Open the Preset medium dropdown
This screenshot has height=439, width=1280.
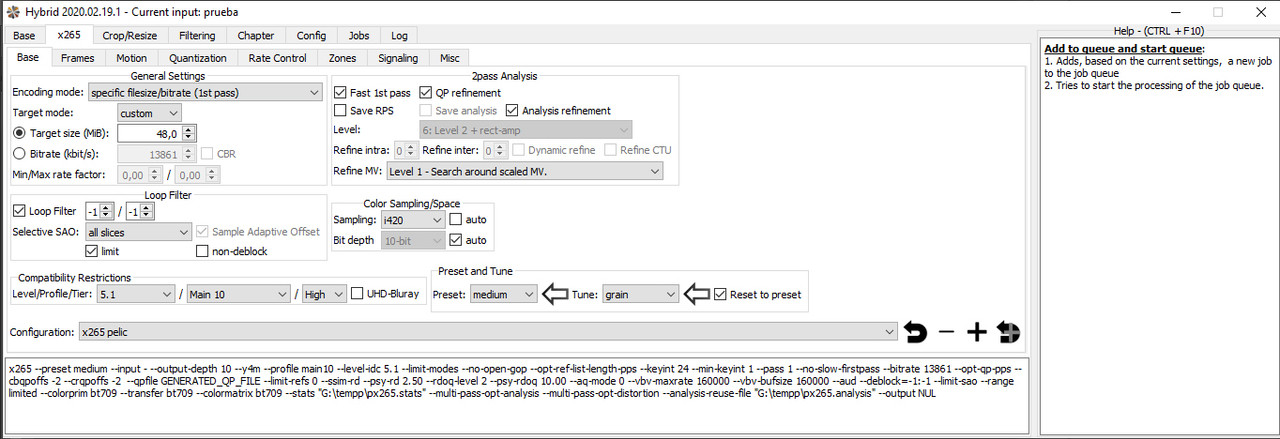tap(503, 295)
